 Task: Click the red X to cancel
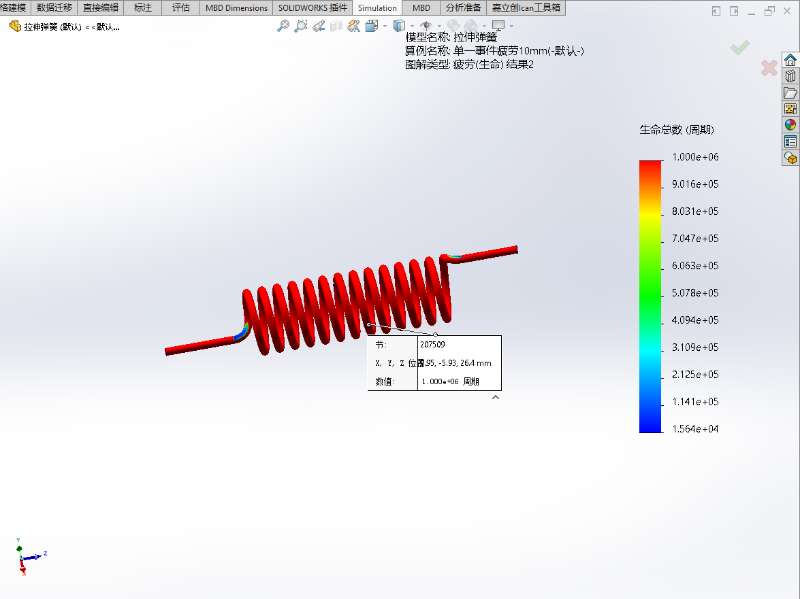769,68
